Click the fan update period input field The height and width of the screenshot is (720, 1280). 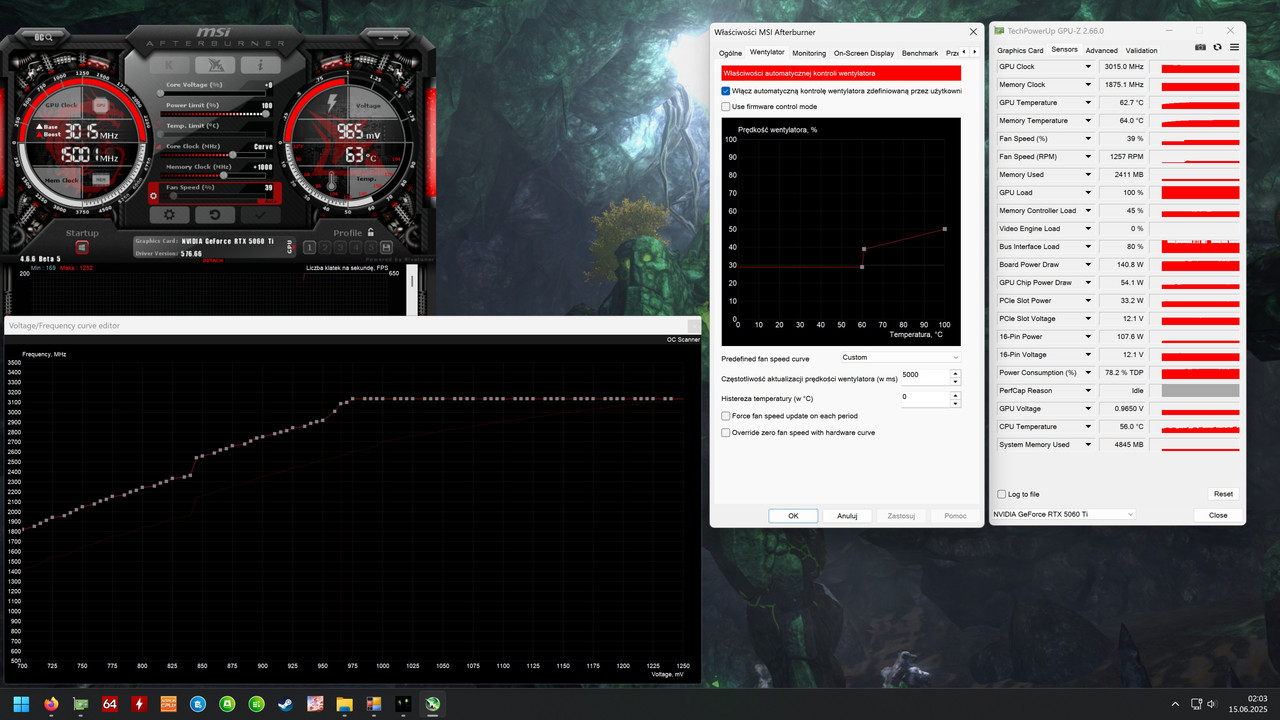pos(924,377)
